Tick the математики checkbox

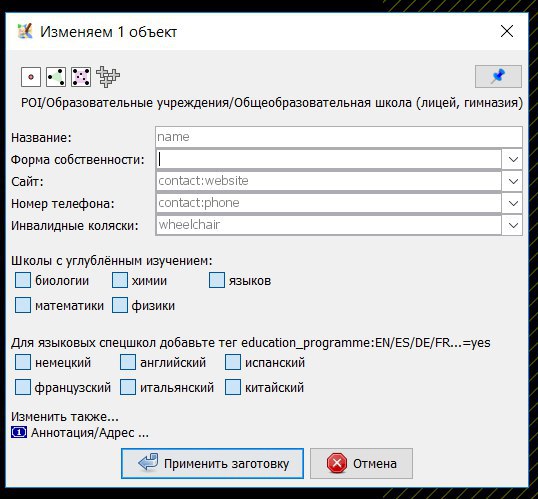23,305
